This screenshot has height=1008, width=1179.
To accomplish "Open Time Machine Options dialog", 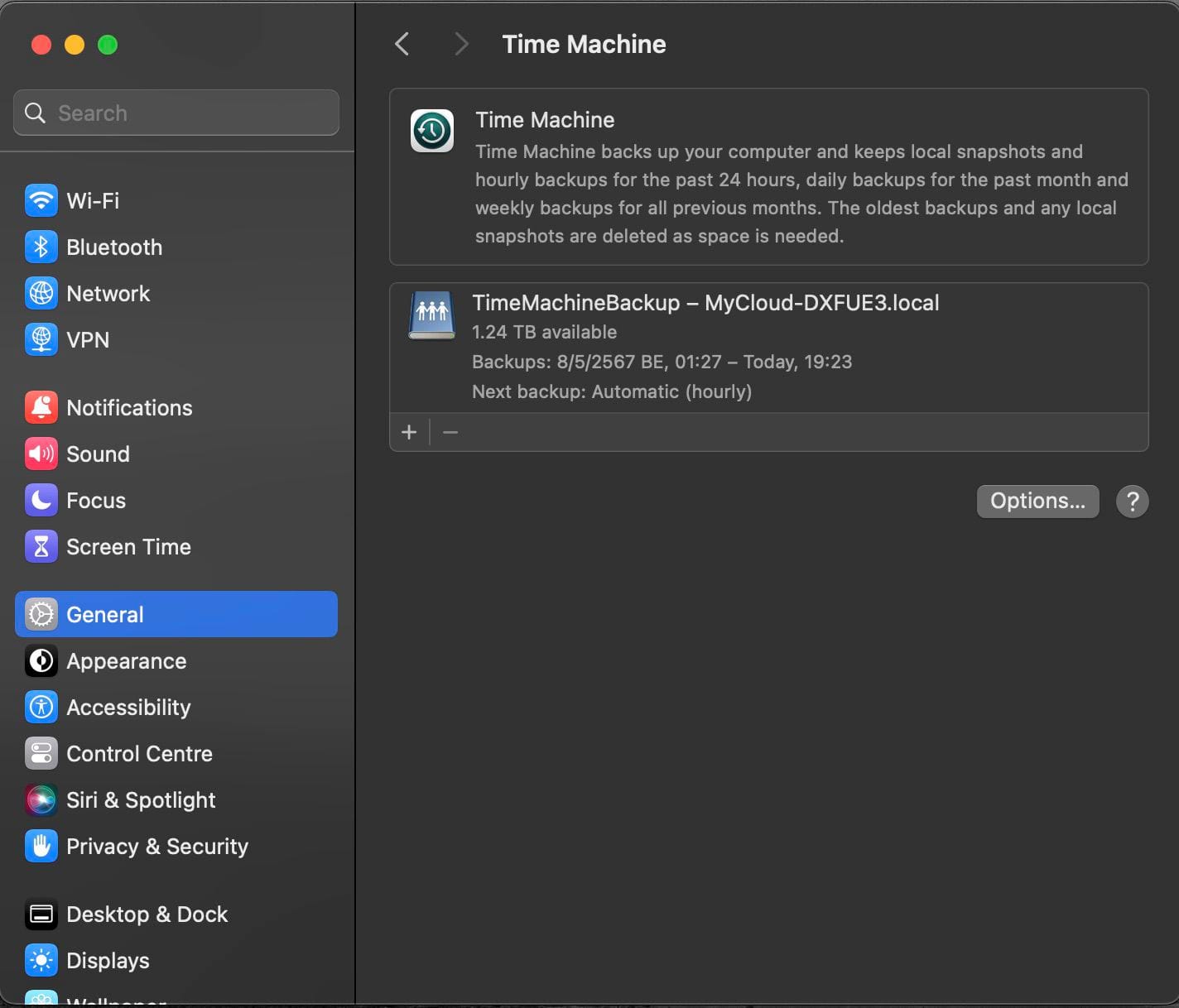I will [1037, 502].
